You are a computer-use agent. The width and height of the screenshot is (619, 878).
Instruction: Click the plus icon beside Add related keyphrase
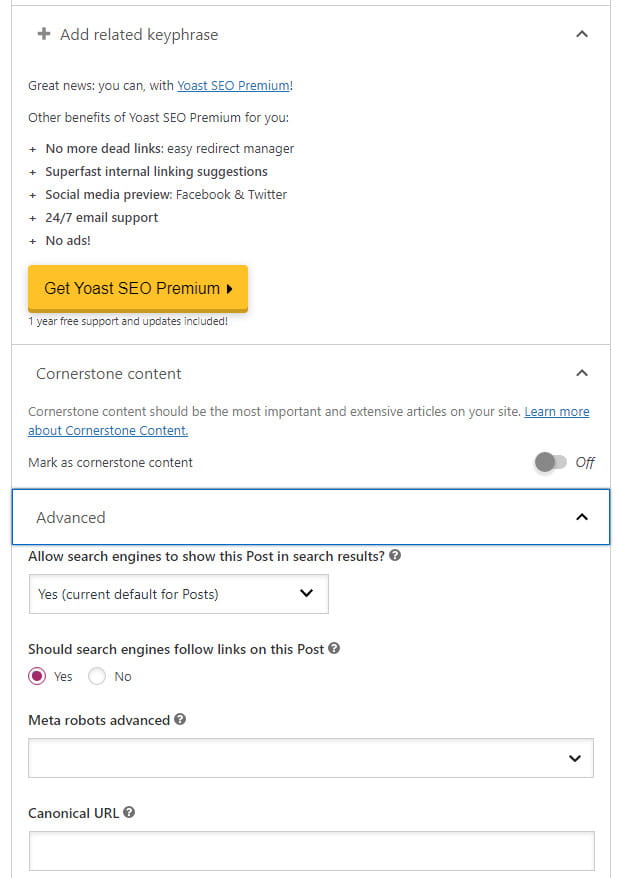pyautogui.click(x=43, y=34)
